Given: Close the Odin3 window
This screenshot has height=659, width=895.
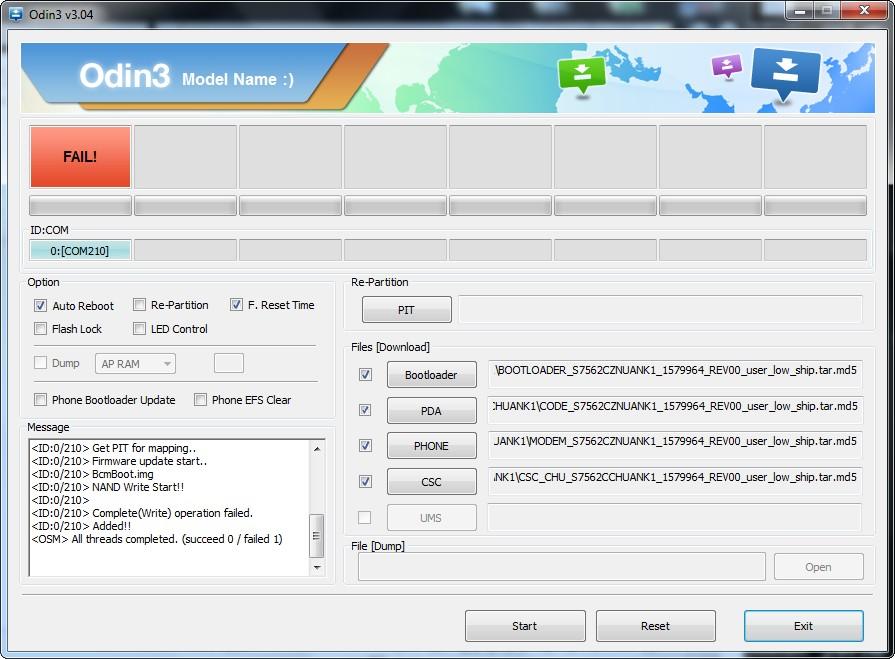Looking at the screenshot, I should (865, 10).
